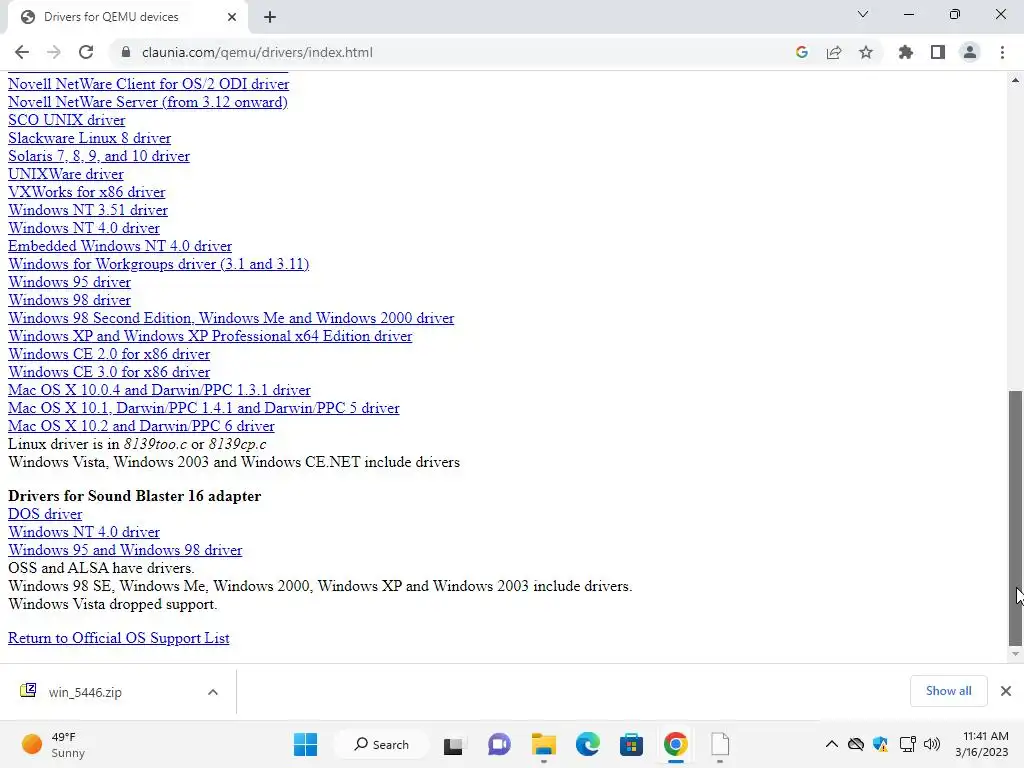Image resolution: width=1024 pixels, height=768 pixels.
Task: Open the network Windows 95 driver link
Action: point(69,282)
